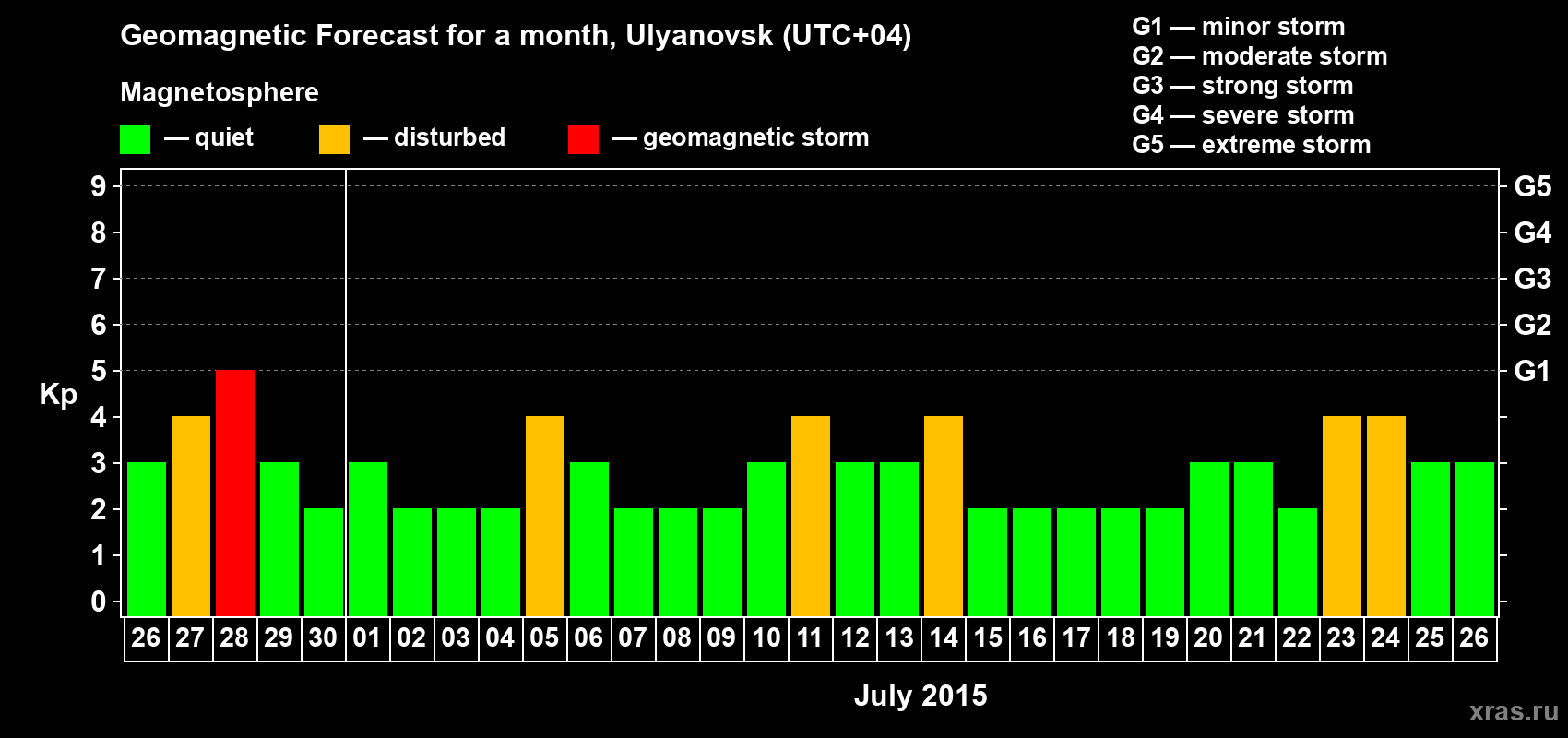The width and height of the screenshot is (1568, 738).
Task: Click the orange disturbed legend swatch
Action: (x=334, y=139)
